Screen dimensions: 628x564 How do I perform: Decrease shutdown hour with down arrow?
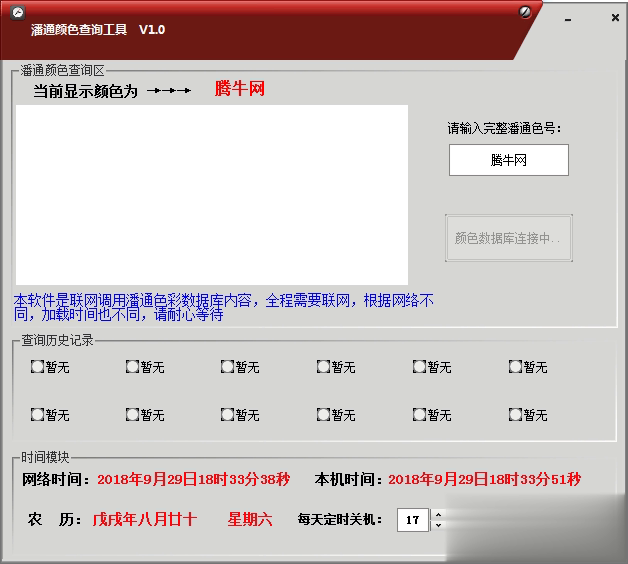click(x=439, y=525)
